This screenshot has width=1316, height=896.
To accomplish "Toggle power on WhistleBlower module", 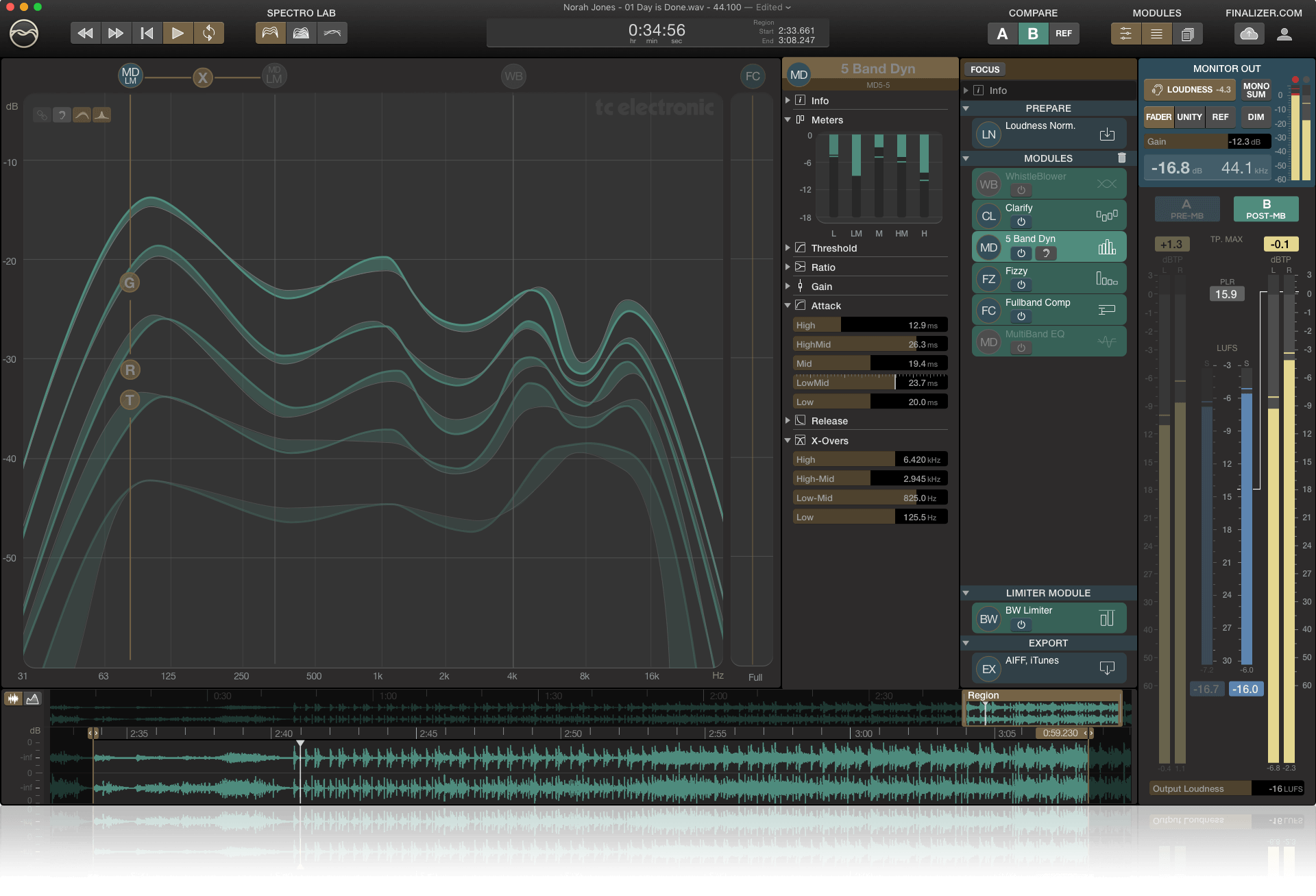I will click(1021, 191).
